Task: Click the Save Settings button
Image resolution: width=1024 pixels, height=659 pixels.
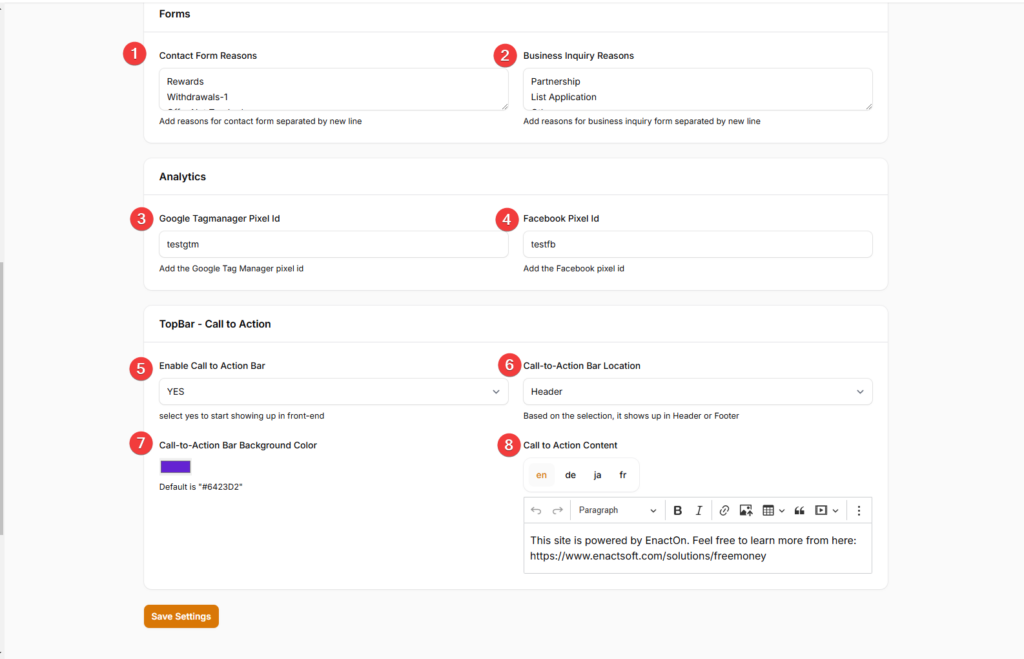Action: click(x=181, y=617)
